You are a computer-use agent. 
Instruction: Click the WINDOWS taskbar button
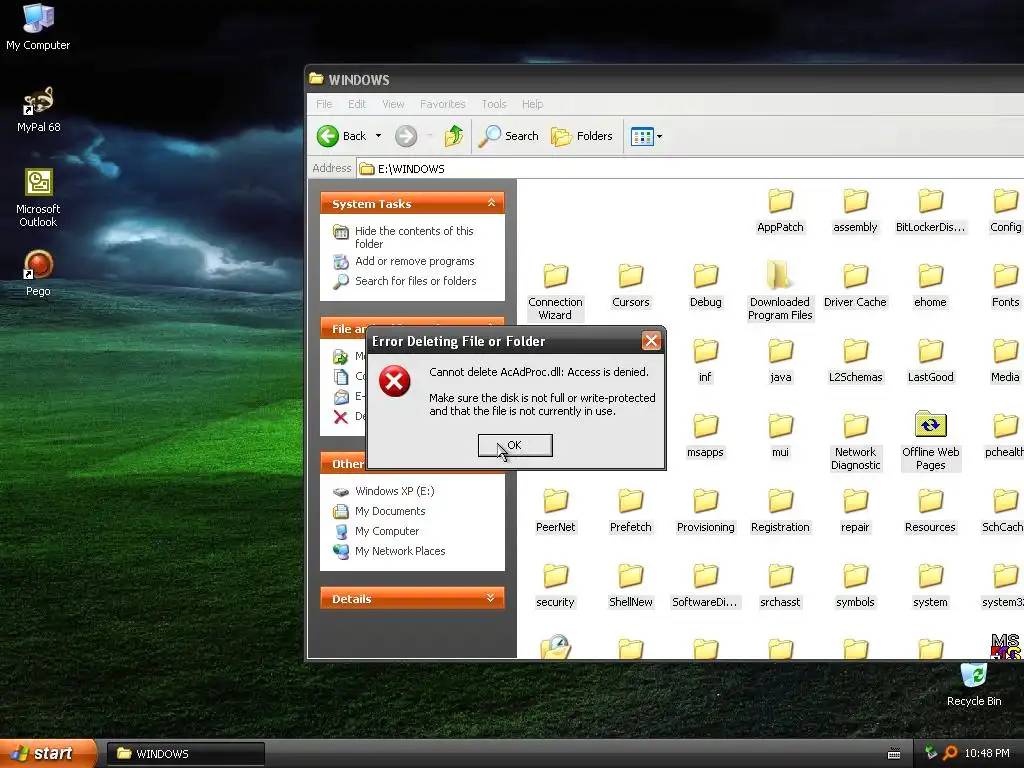(x=185, y=754)
